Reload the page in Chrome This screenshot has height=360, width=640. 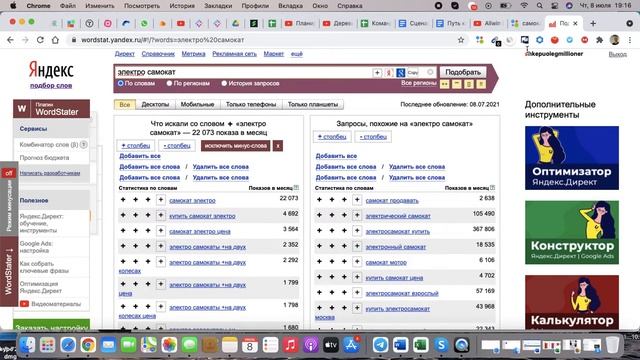point(40,40)
